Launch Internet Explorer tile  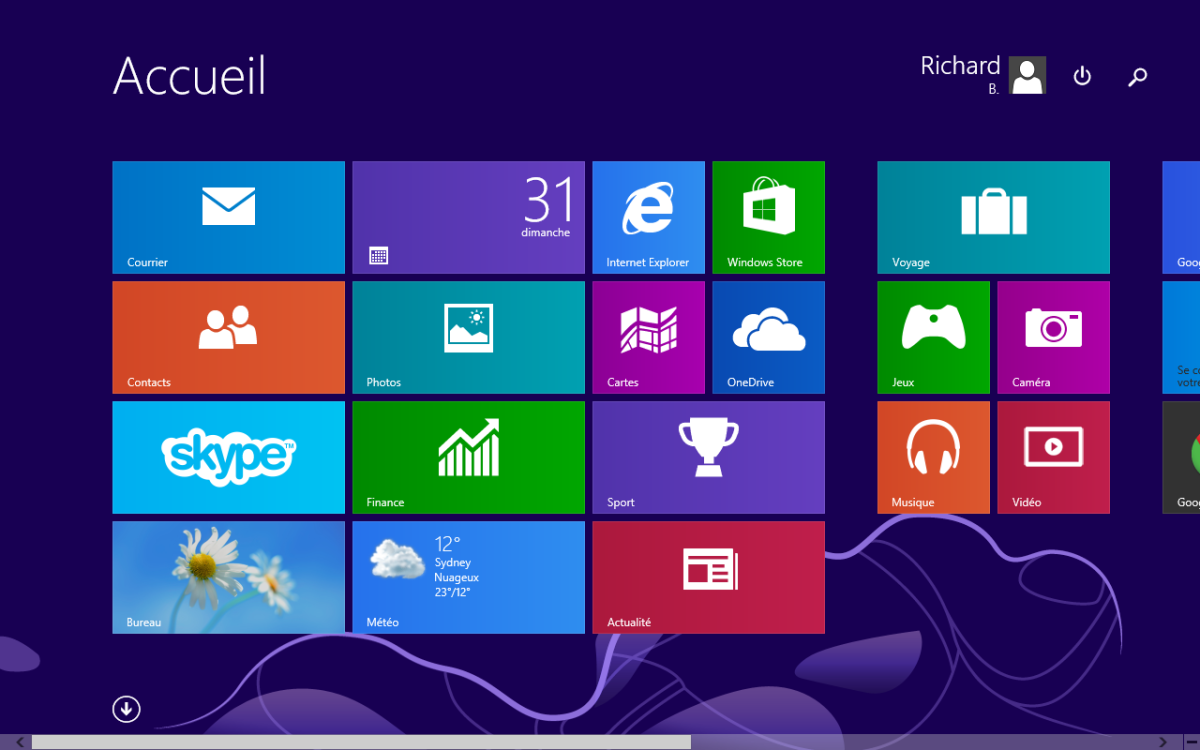(648, 217)
